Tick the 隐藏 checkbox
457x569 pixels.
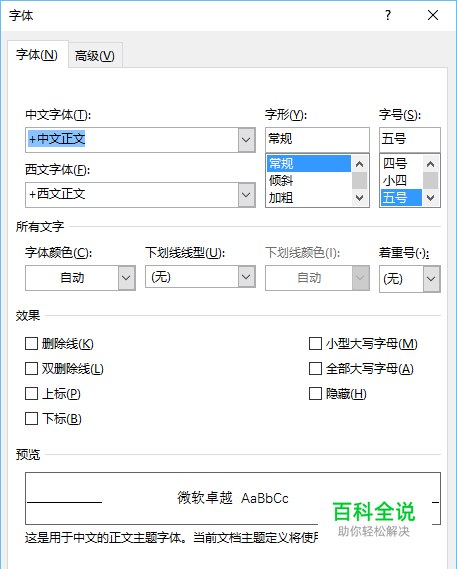tap(315, 393)
